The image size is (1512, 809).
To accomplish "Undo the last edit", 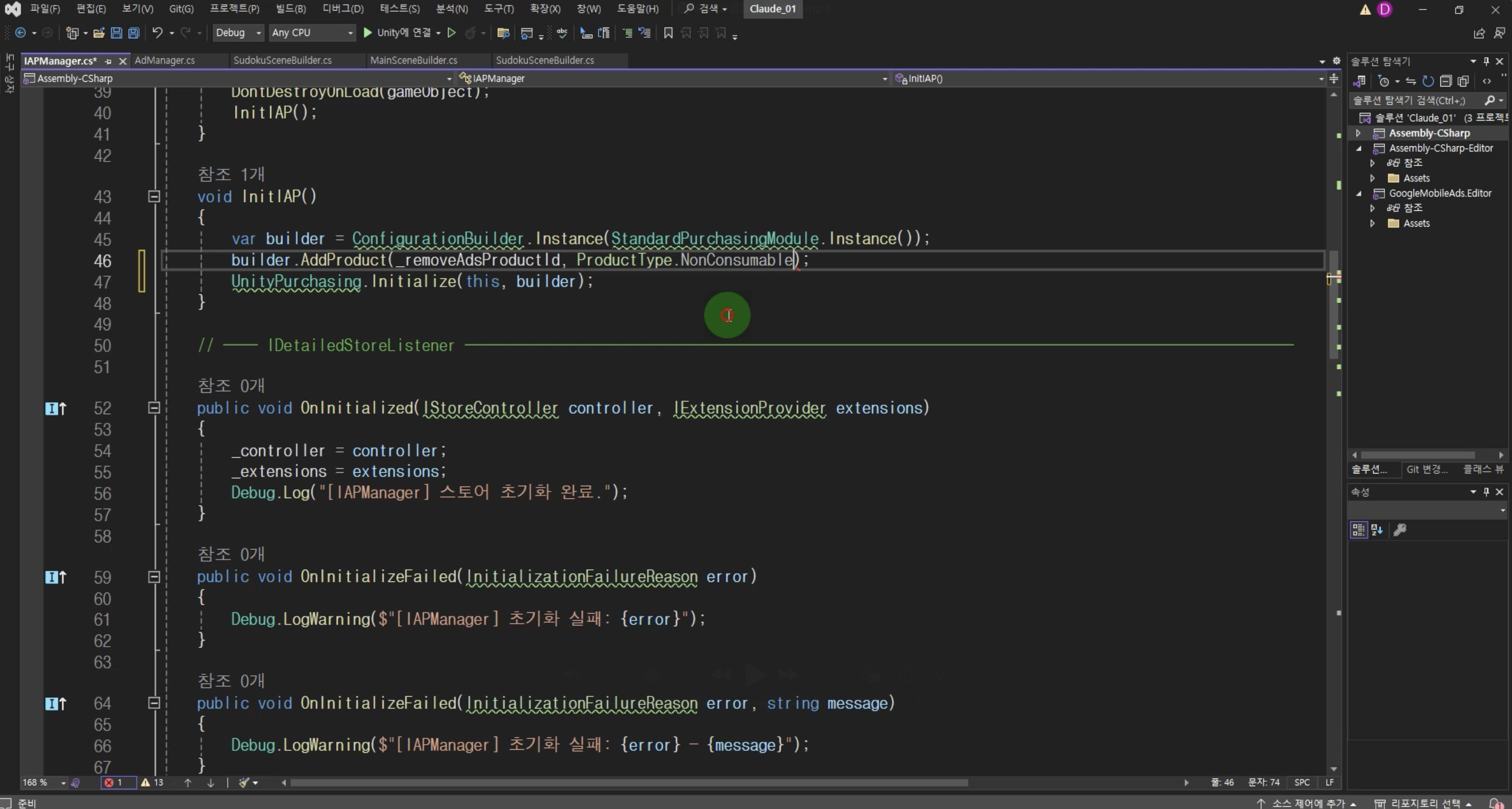I will (157, 33).
